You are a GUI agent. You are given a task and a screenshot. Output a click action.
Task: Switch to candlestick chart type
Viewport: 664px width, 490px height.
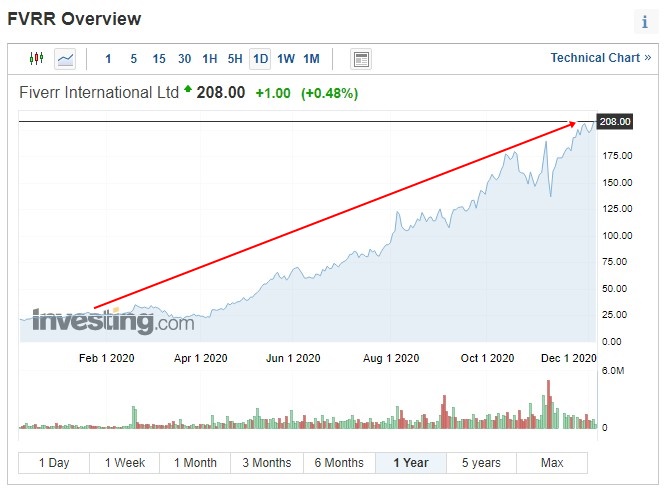coord(36,58)
